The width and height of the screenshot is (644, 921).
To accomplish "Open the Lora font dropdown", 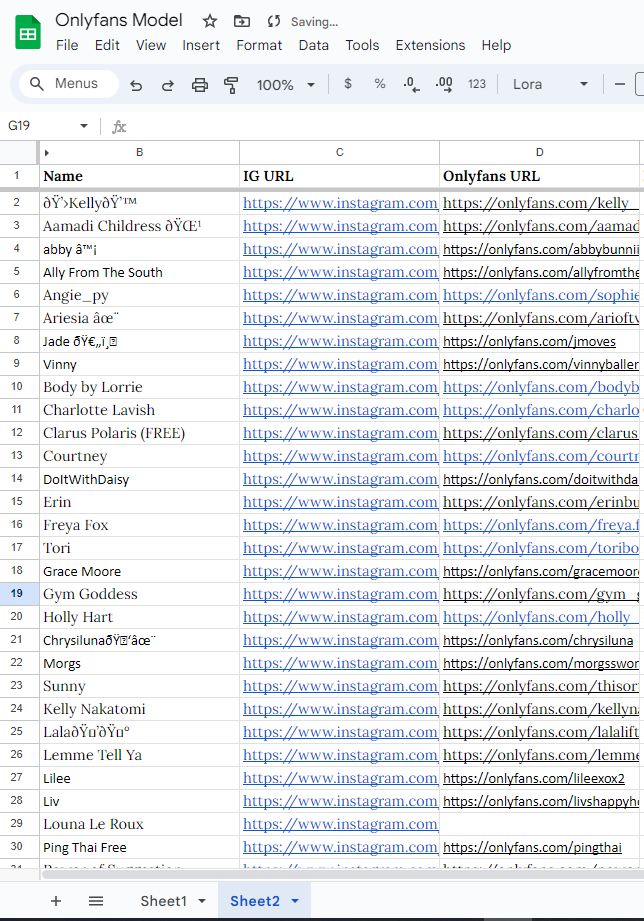I will (x=551, y=84).
